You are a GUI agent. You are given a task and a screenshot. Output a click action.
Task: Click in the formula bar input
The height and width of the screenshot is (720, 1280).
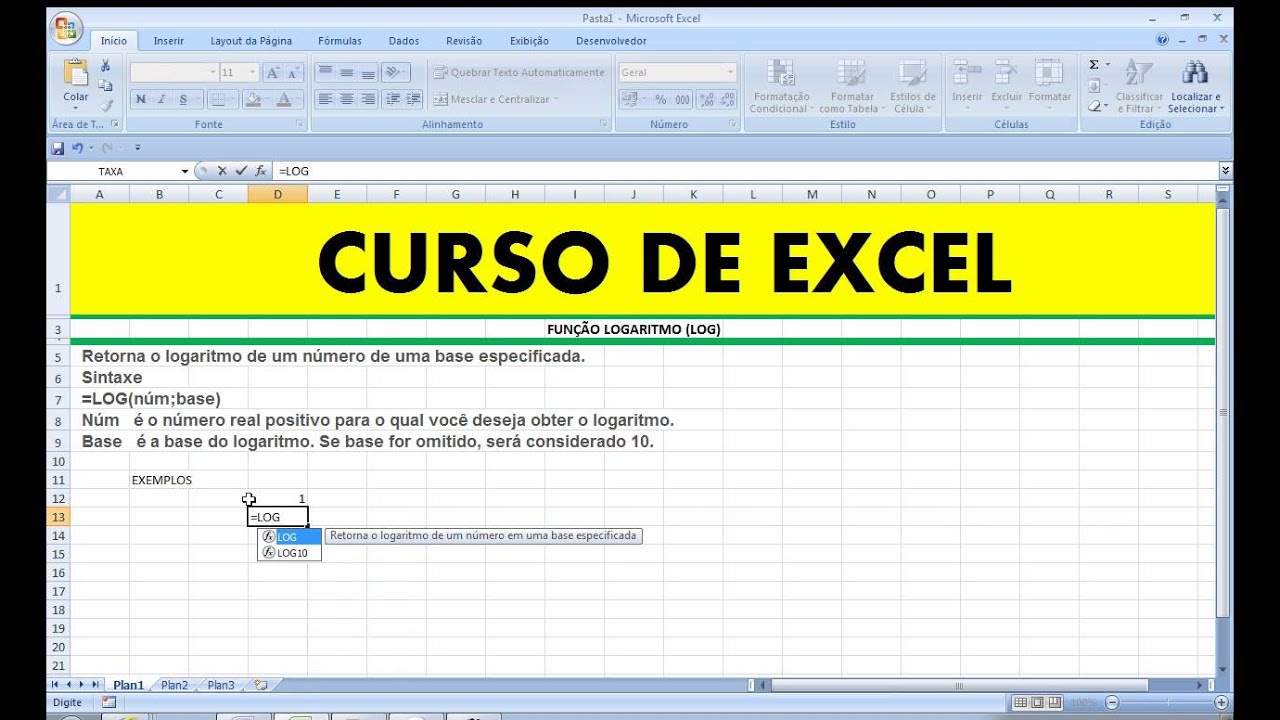click(x=745, y=171)
